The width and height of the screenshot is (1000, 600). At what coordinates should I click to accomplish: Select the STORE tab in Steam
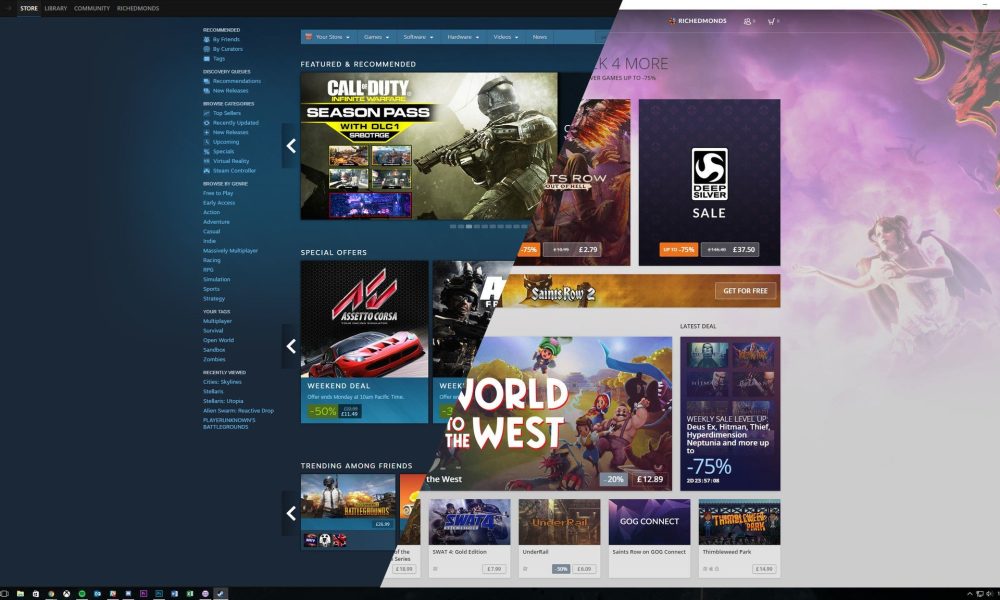pyautogui.click(x=29, y=8)
